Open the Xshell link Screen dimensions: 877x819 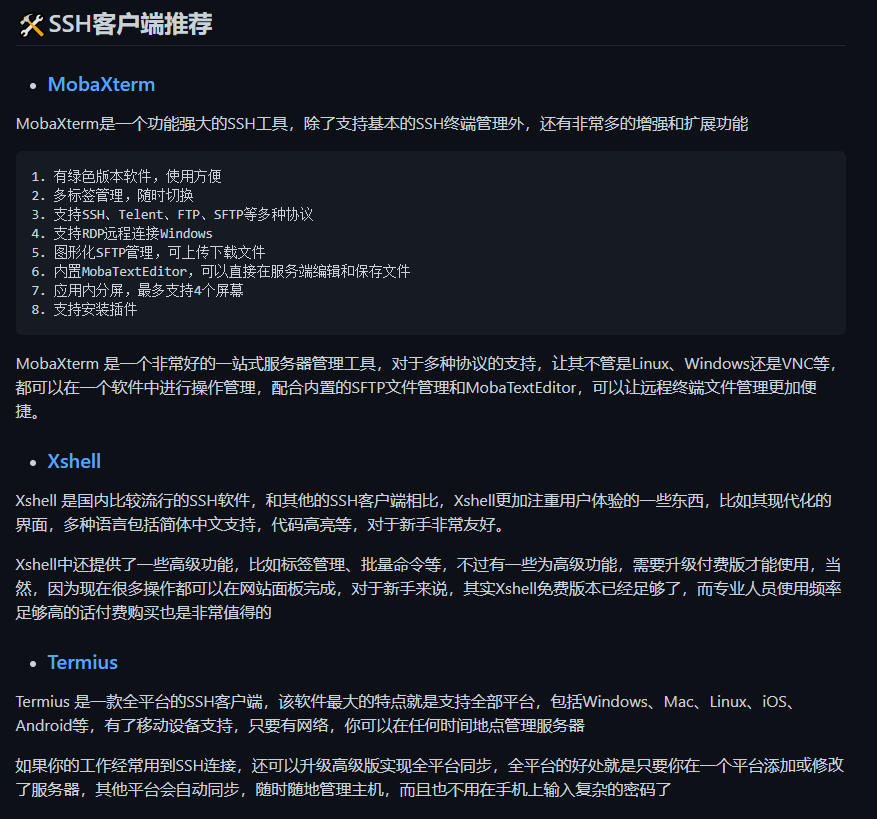[74, 462]
